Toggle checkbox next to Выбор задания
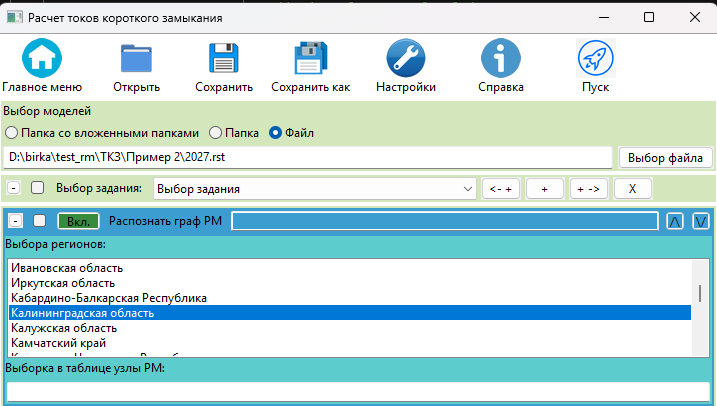This screenshot has height=406, width=717. pyautogui.click(x=38, y=187)
